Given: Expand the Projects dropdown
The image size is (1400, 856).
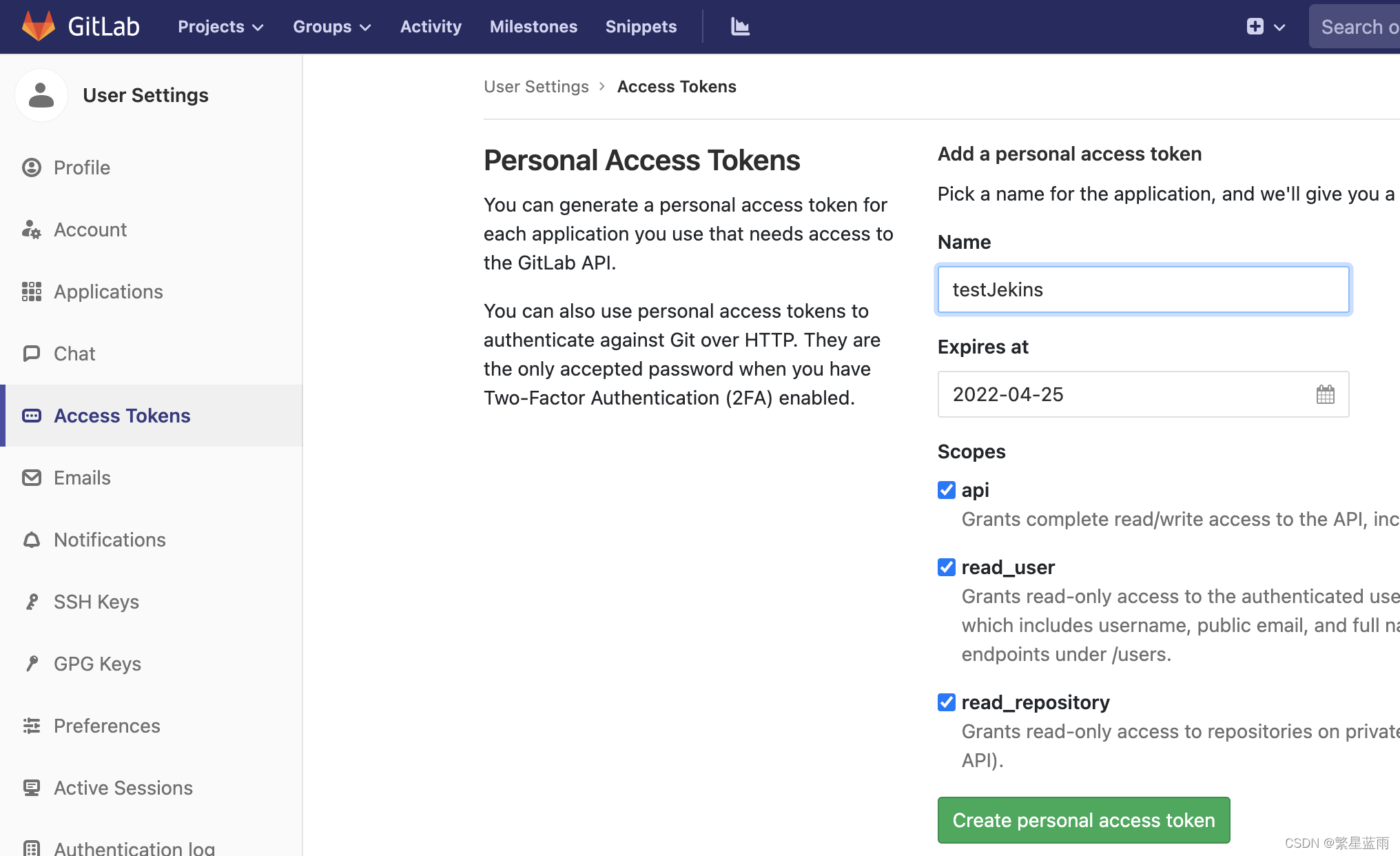Looking at the screenshot, I should 220,26.
